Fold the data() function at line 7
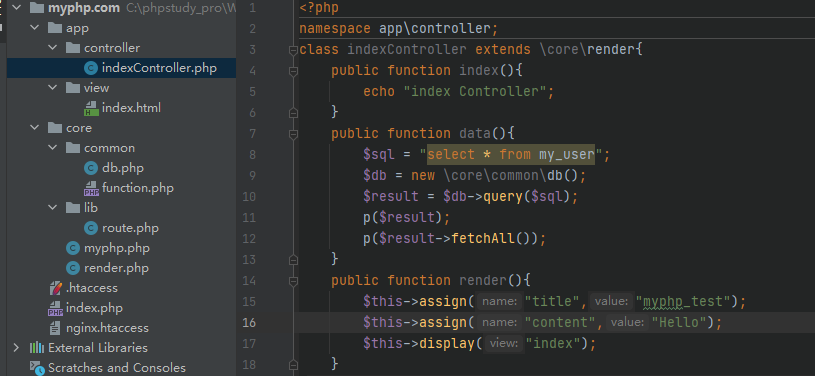 (x=293, y=134)
